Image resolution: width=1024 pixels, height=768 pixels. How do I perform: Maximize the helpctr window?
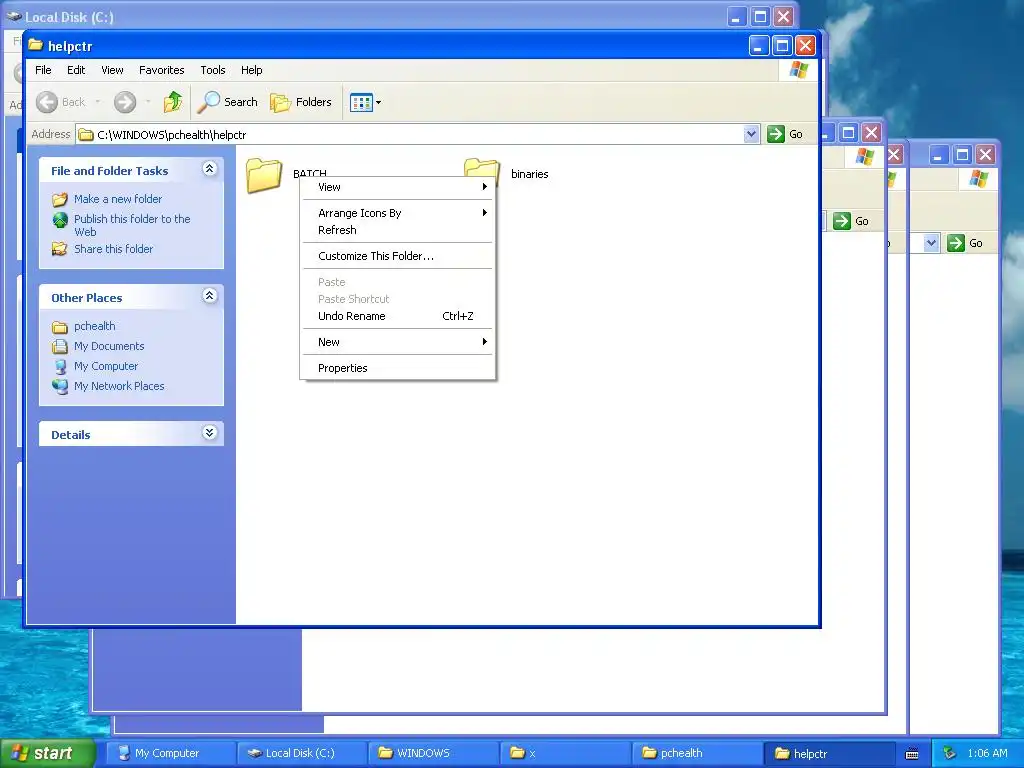[782, 46]
